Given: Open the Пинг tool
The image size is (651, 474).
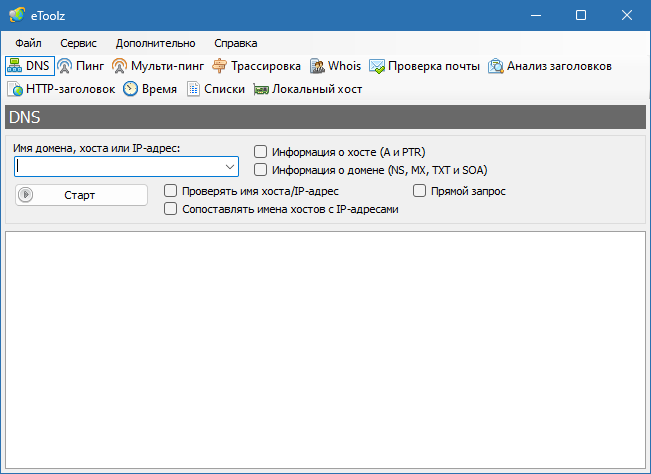Looking at the screenshot, I should 81,66.
